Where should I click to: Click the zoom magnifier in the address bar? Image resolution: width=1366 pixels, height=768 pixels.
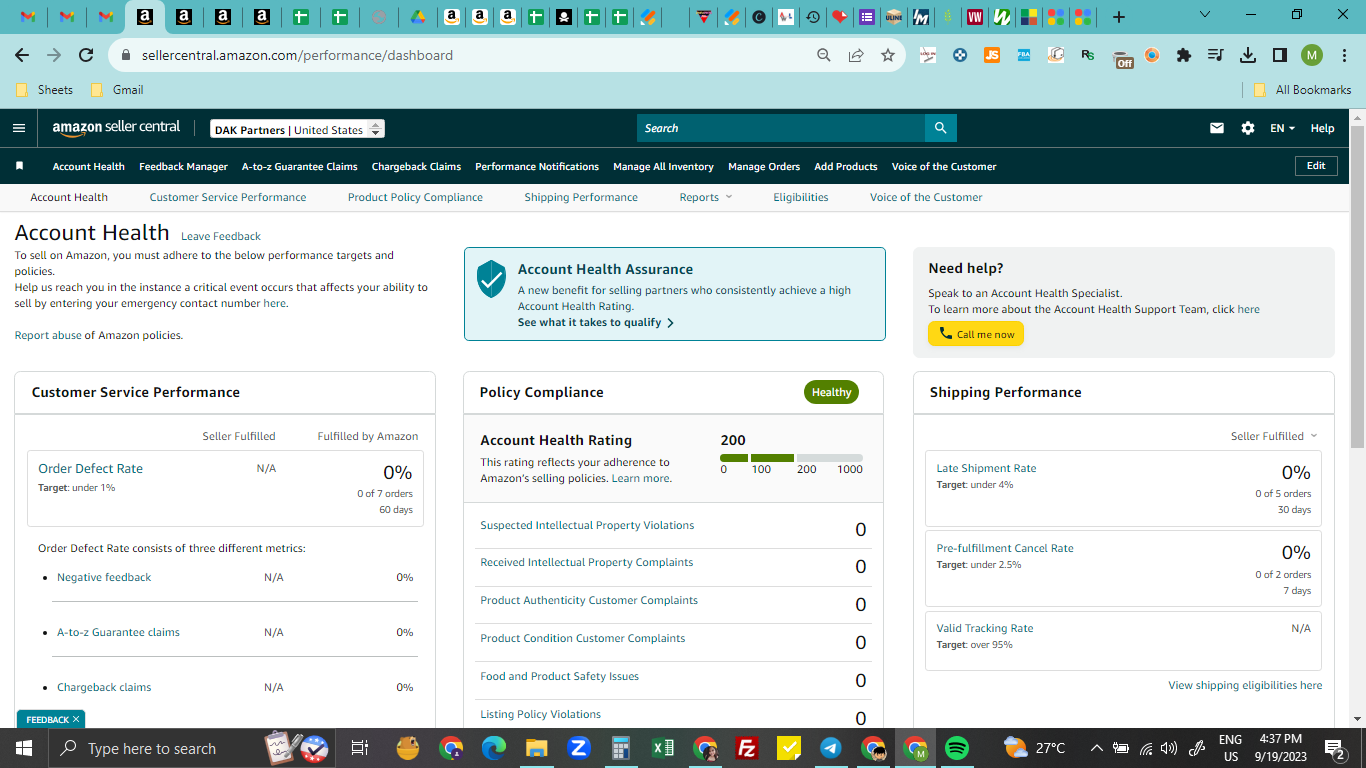(824, 55)
